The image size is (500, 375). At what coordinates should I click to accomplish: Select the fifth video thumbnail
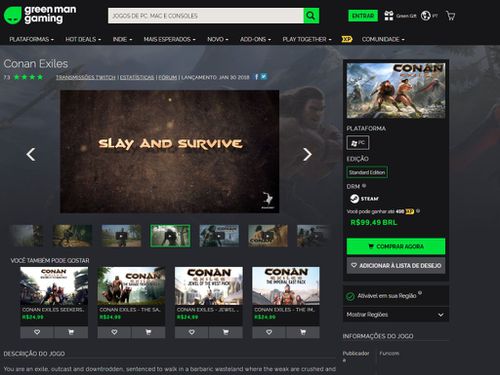click(219, 236)
